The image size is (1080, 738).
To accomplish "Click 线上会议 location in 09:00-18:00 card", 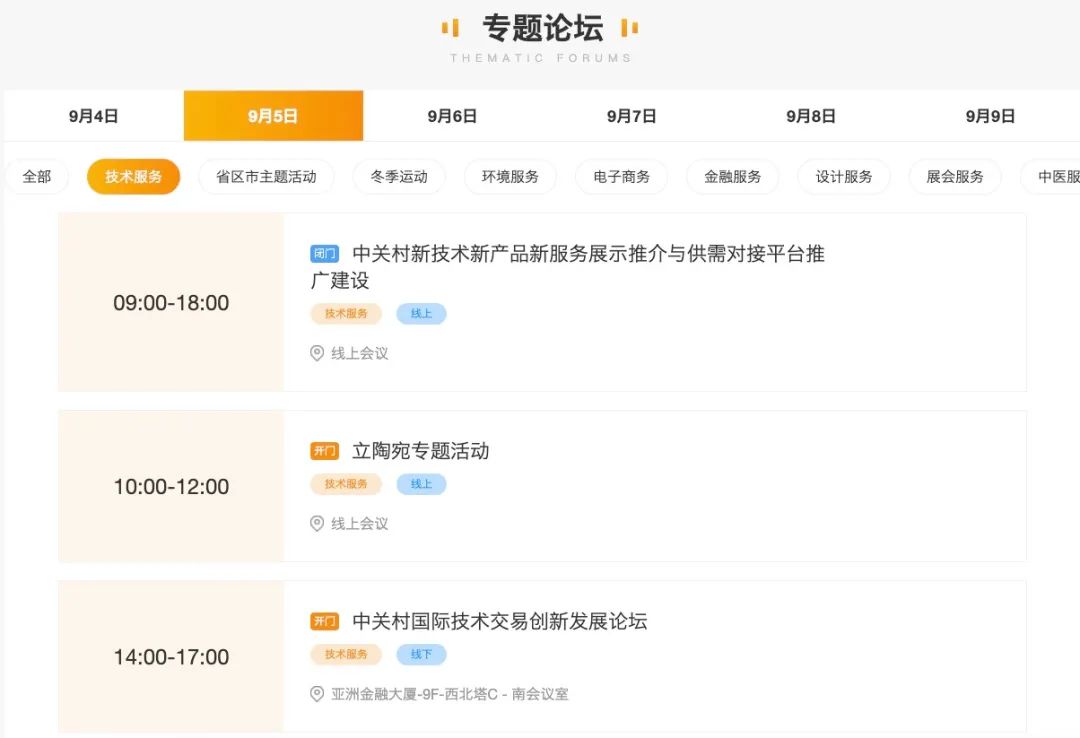I will 360,353.
